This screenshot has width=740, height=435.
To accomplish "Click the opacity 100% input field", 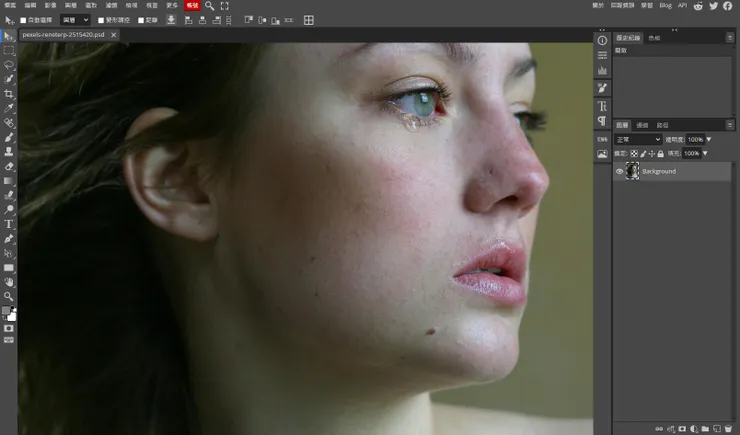I will point(695,140).
